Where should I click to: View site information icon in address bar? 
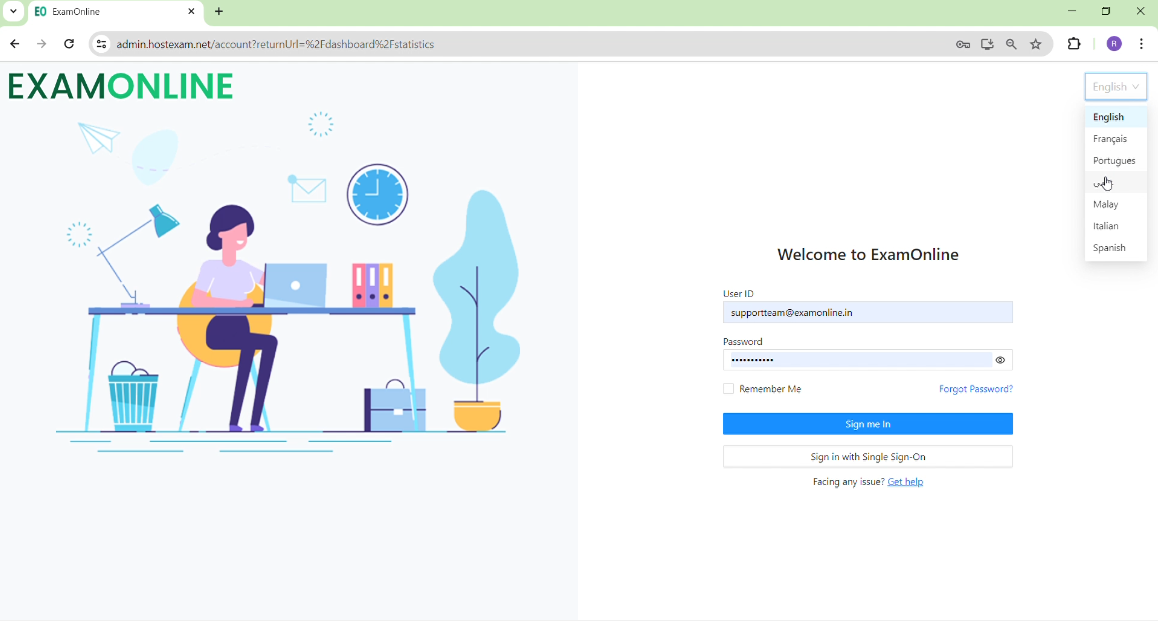tap(101, 44)
